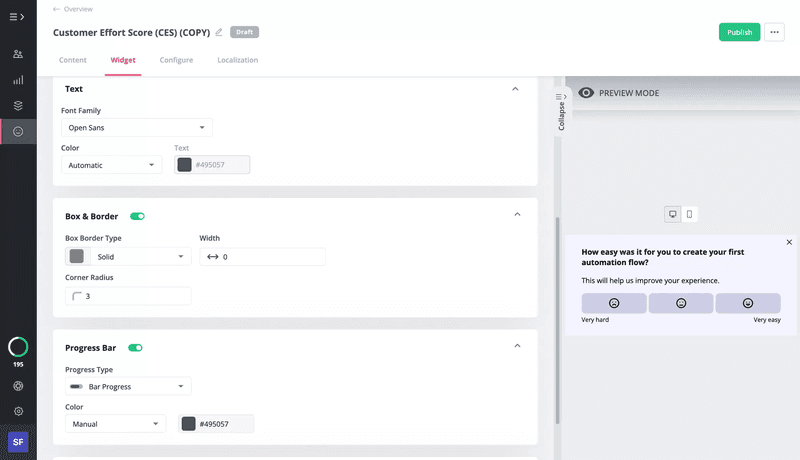Open the three-dots more options menu
Screen dimensions: 800x460
[774, 32]
